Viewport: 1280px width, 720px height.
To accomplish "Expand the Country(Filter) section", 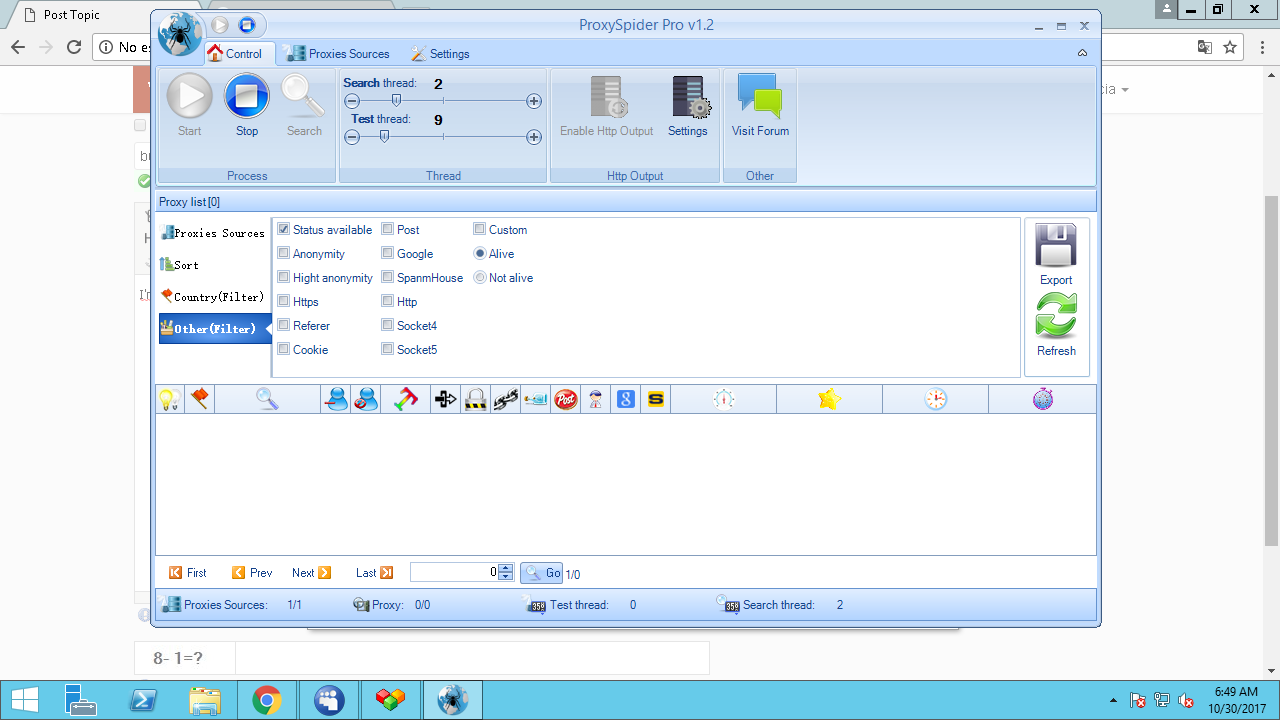I will coord(215,297).
